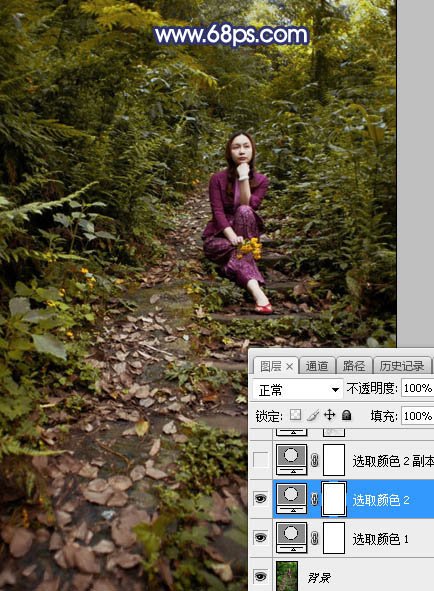Image resolution: width=434 pixels, height=591 pixels.
Task: Toggle lock position move icon
Action: click(330, 415)
